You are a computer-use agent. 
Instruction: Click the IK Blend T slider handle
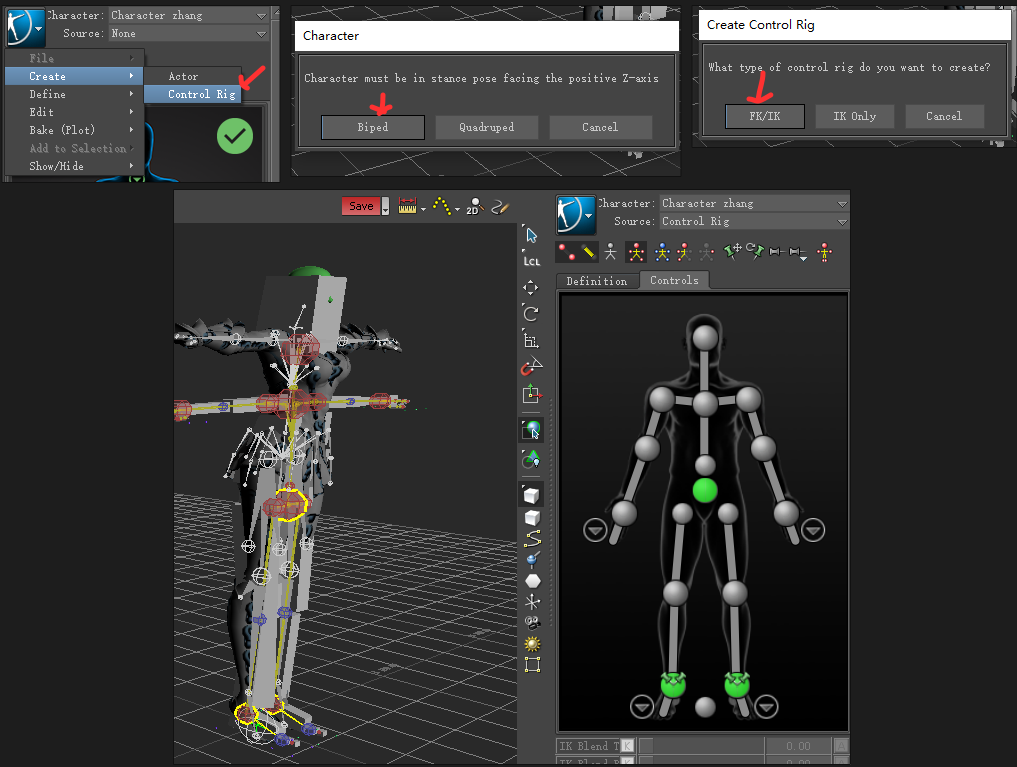click(645, 746)
